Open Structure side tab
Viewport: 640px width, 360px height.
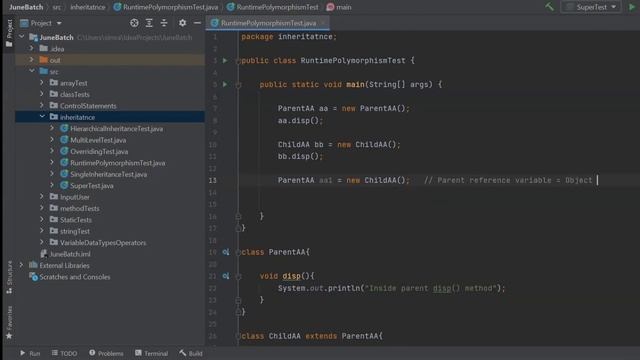tap(9, 277)
